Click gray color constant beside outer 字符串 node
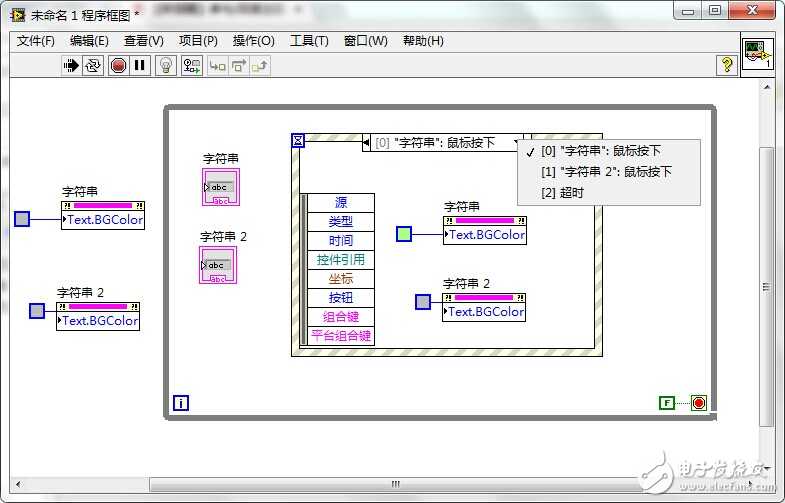This screenshot has width=785, height=503. (22, 219)
